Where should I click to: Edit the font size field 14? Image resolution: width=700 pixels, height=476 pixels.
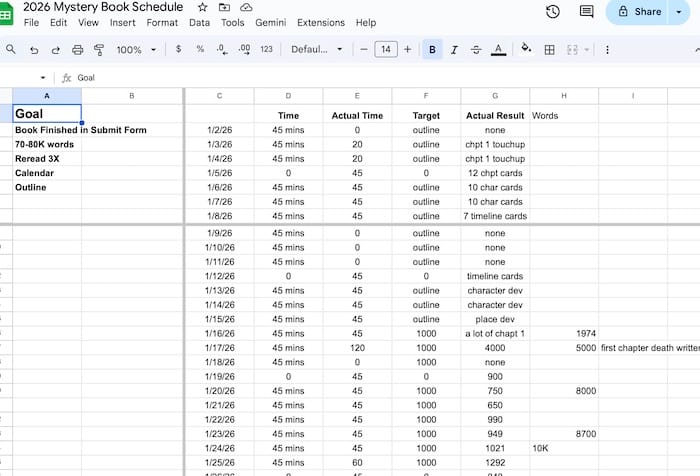[386, 49]
